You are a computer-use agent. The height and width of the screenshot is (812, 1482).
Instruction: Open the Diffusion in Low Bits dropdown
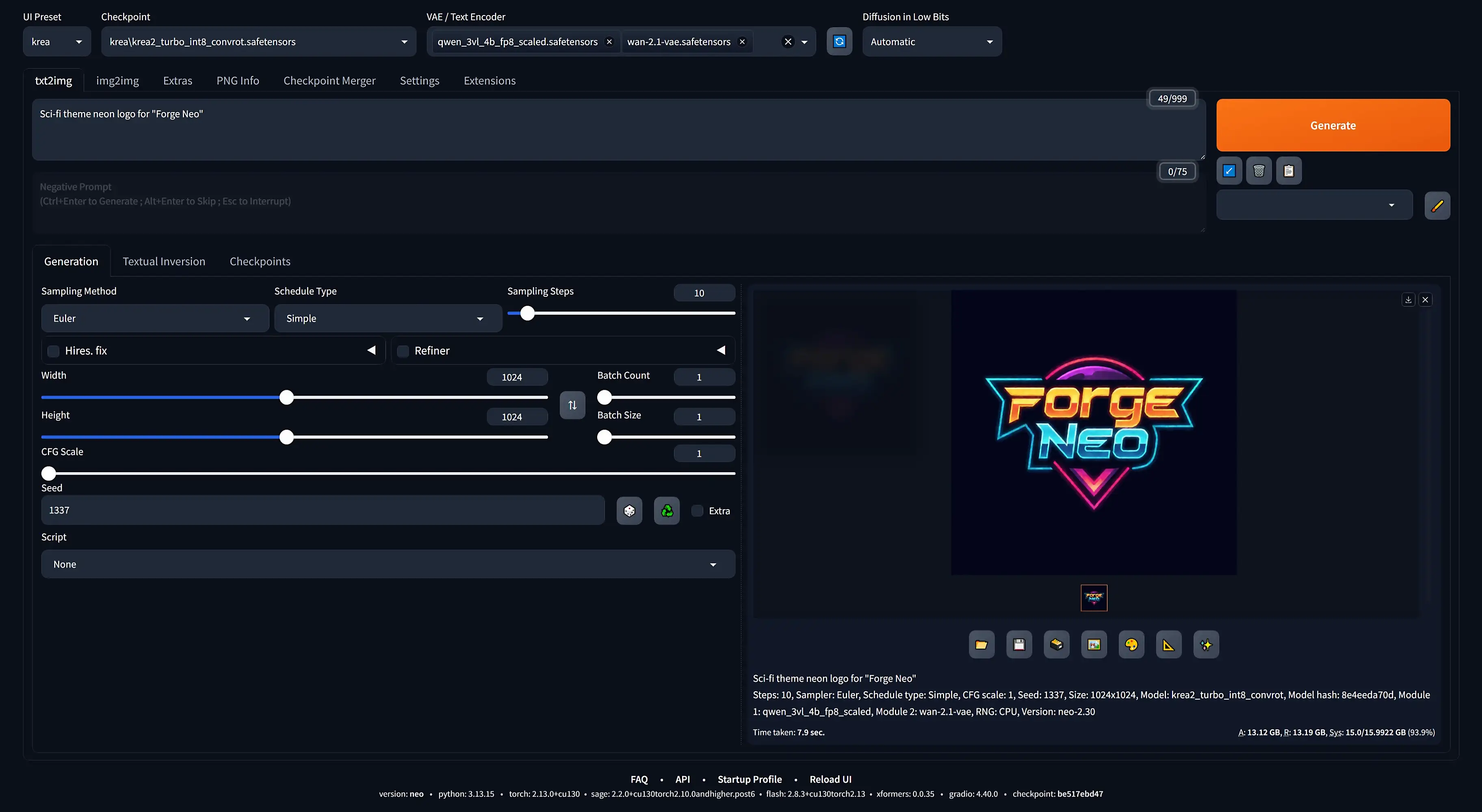[932, 41]
